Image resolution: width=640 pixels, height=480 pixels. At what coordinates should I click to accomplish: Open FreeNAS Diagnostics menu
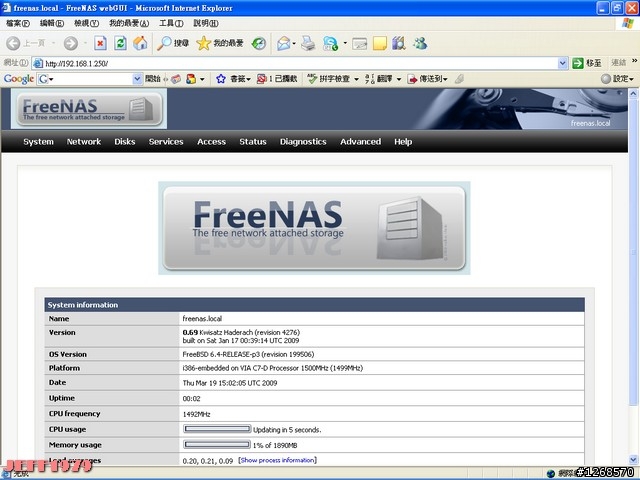(303, 142)
